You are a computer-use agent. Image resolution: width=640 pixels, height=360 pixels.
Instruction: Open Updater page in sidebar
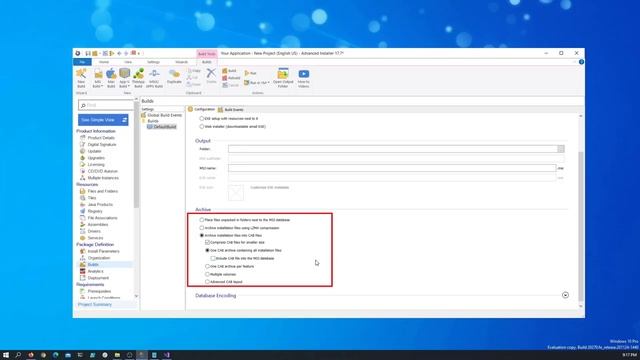[x=94, y=151]
